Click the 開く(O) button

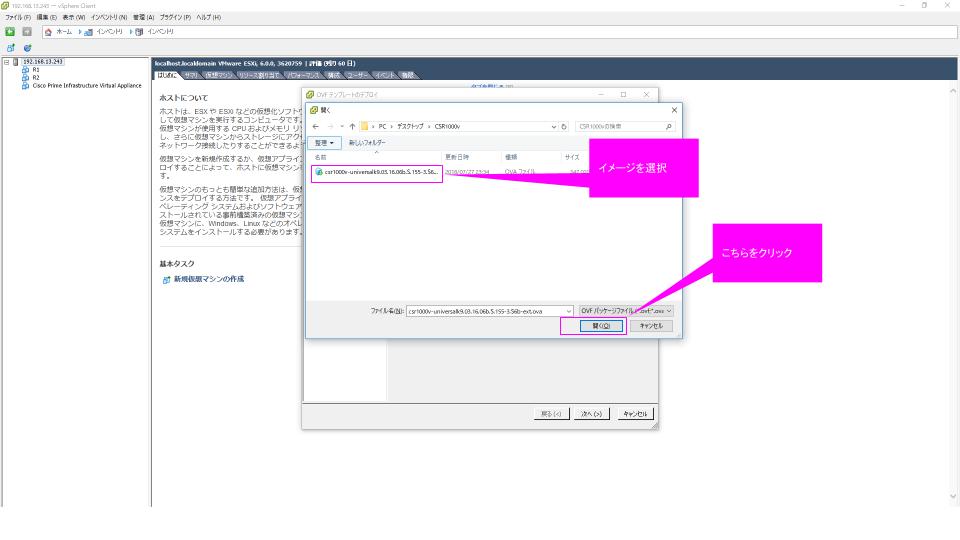point(601,326)
